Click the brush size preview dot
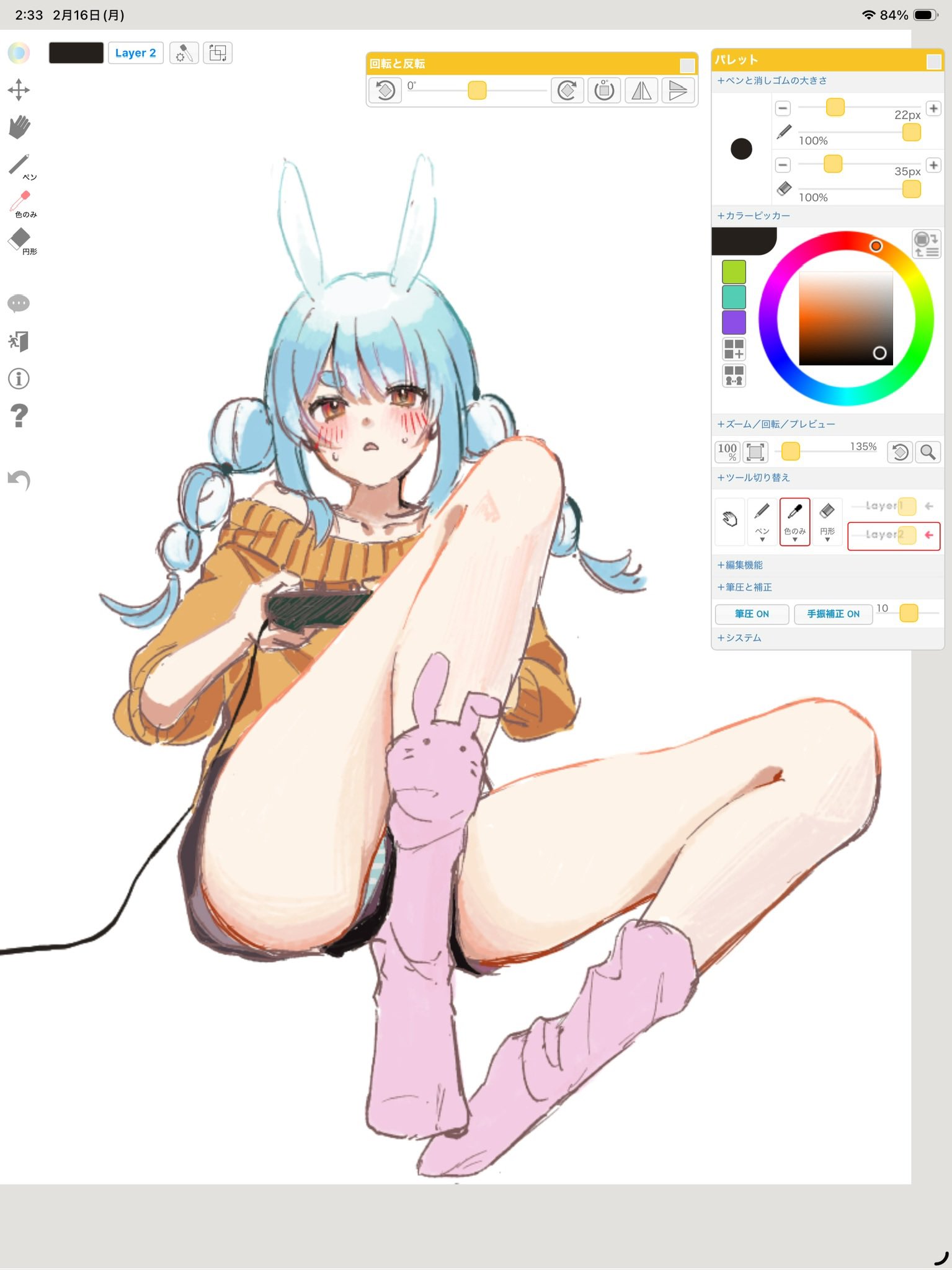This screenshot has width=952, height=1270. click(x=741, y=149)
